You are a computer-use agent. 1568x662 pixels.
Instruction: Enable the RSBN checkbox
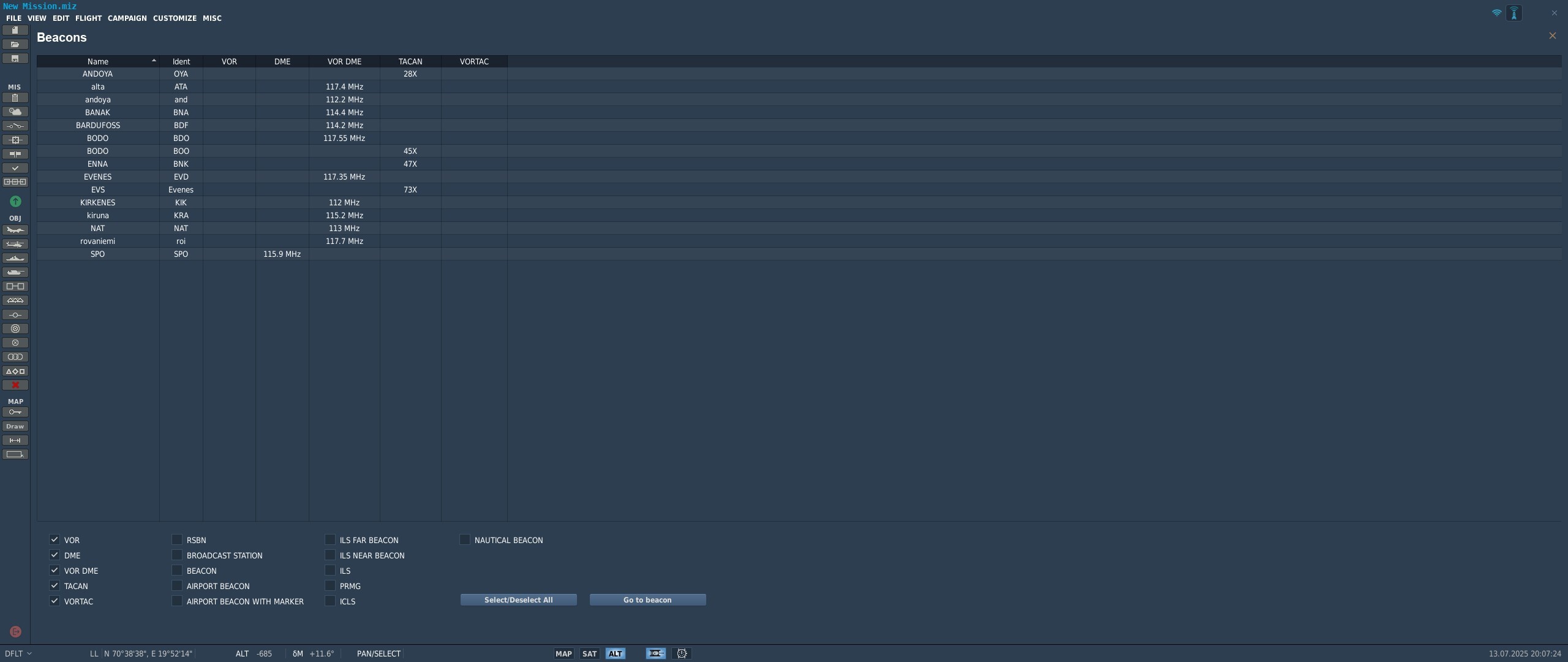[177, 539]
